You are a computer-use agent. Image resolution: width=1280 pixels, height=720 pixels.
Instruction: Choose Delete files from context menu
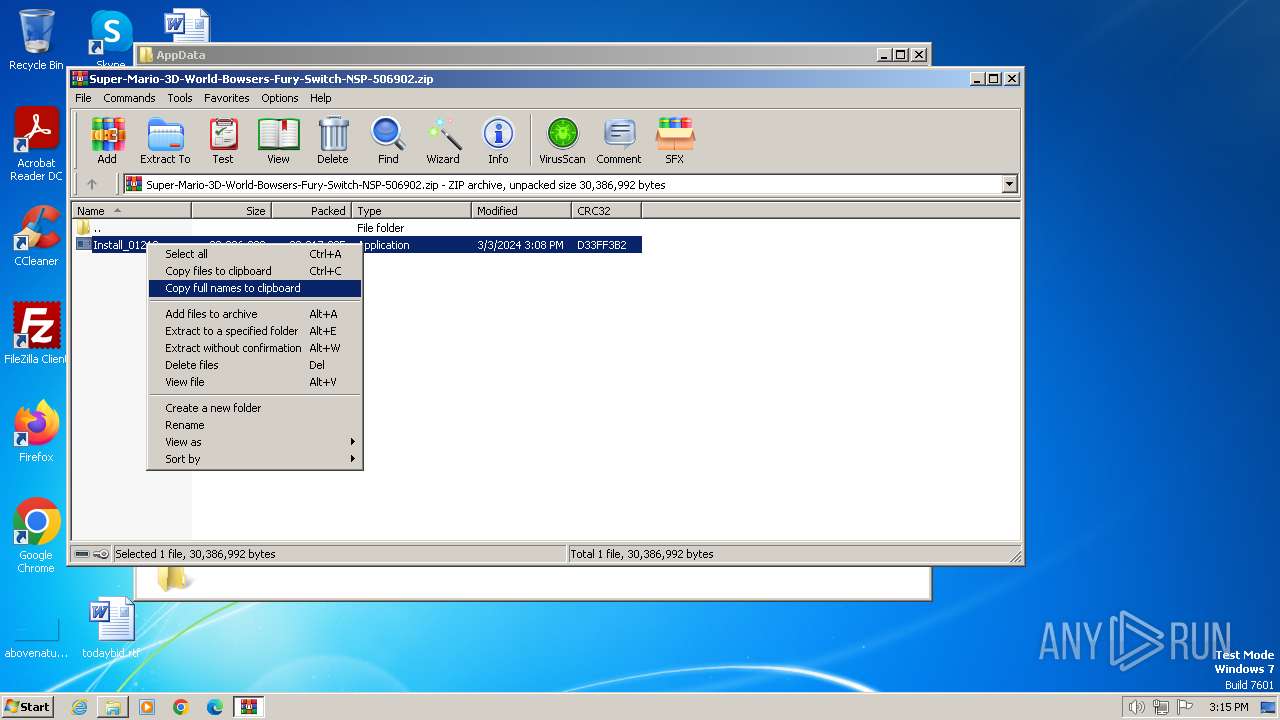[x=255, y=365]
